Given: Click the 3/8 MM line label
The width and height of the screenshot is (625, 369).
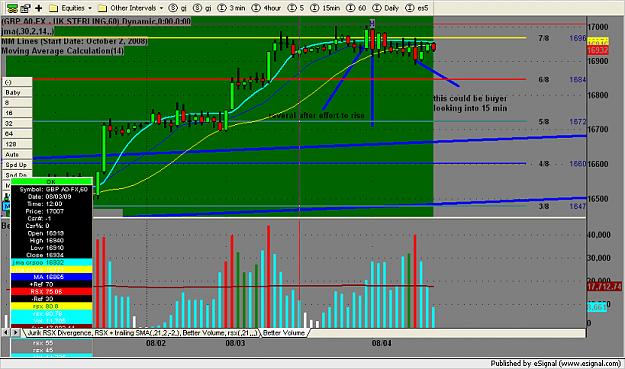Looking at the screenshot, I should tap(543, 206).
